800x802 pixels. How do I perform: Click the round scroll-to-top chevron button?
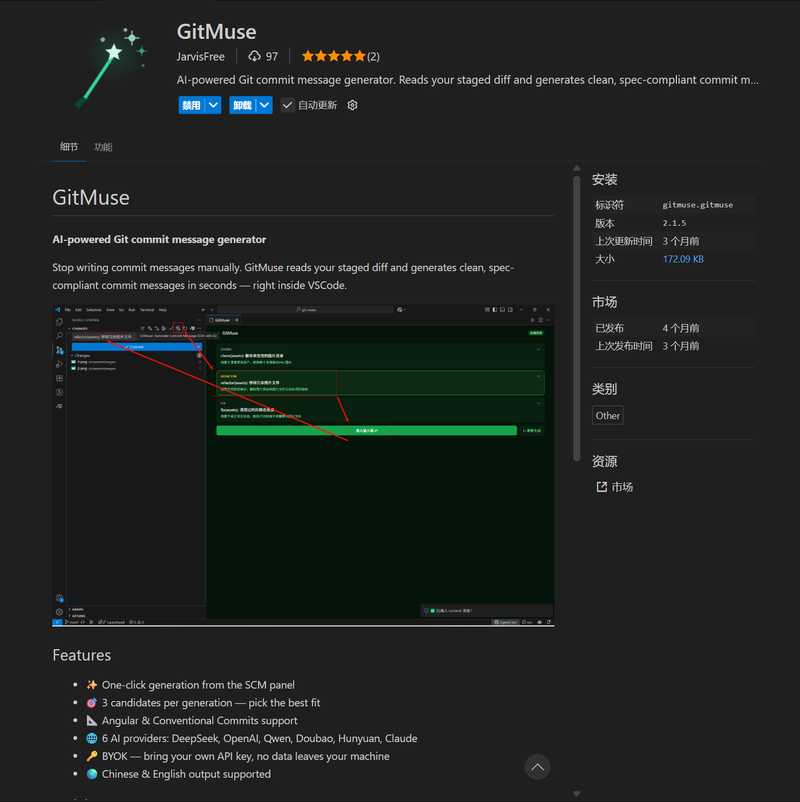(x=537, y=767)
